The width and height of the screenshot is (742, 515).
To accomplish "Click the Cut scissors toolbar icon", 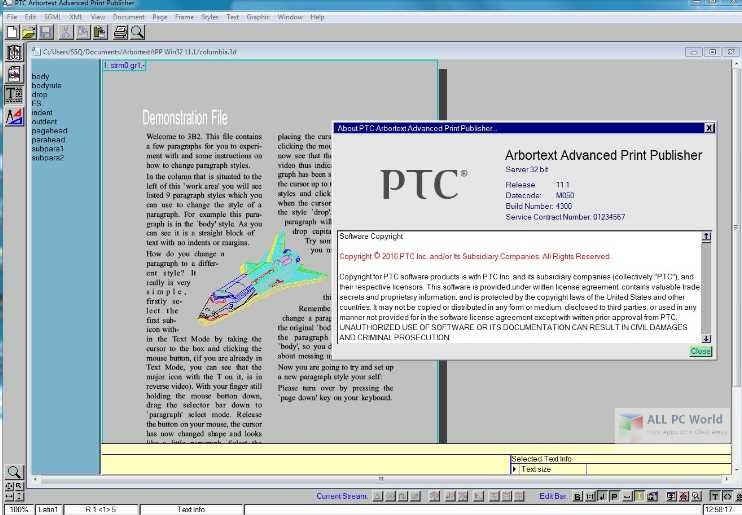I will (66, 32).
